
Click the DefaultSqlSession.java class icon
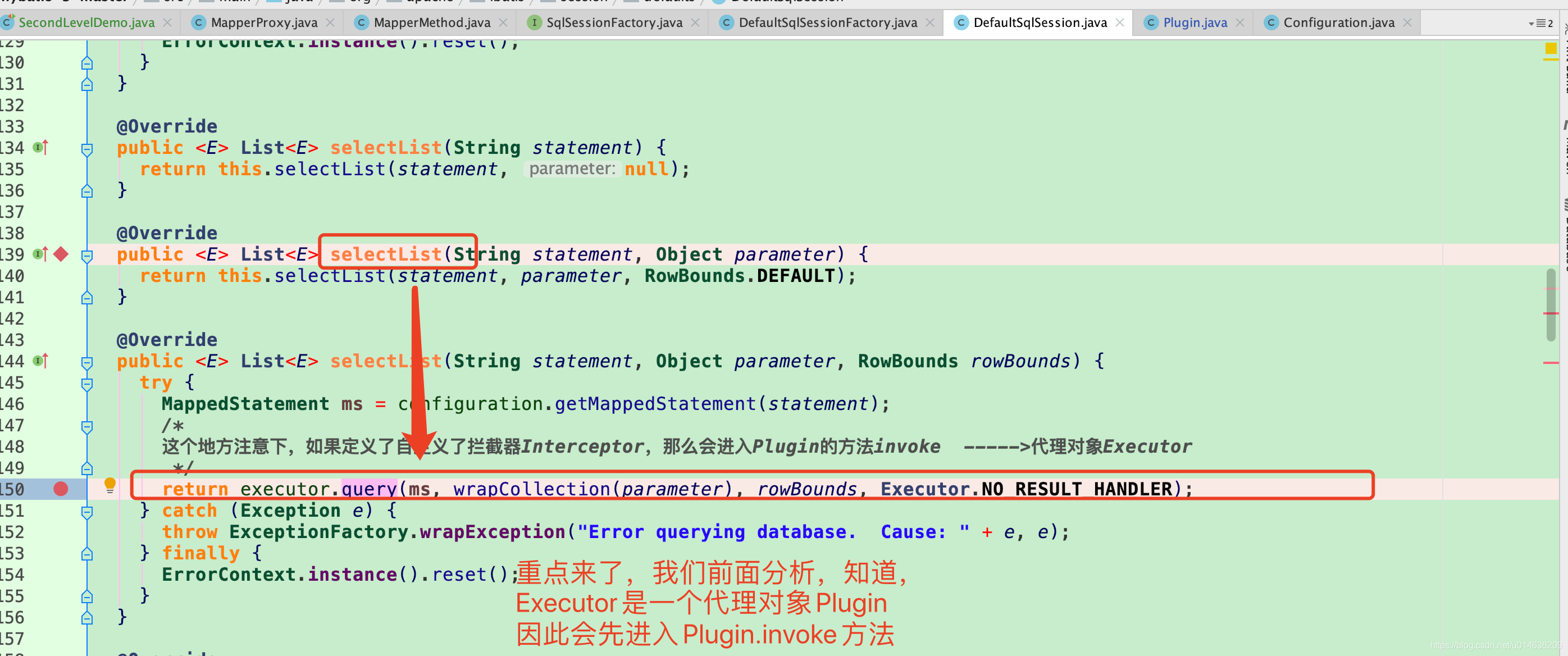[961, 23]
